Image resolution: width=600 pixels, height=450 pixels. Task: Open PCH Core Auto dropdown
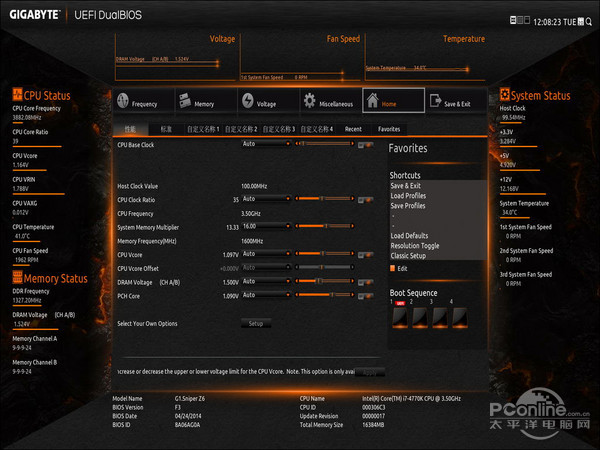(x=266, y=295)
